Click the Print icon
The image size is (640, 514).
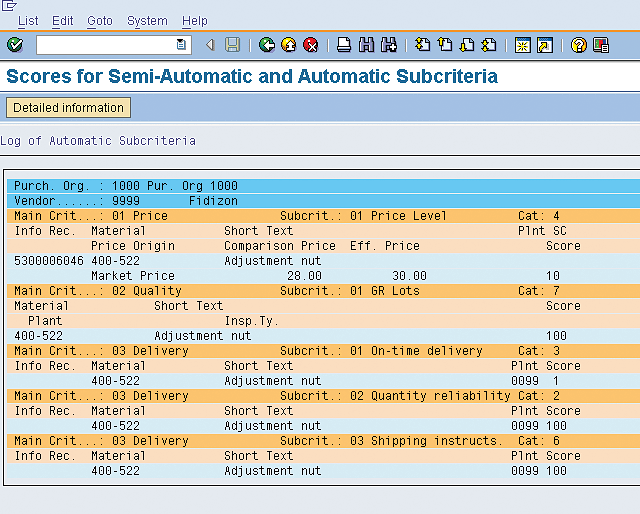tap(343, 45)
